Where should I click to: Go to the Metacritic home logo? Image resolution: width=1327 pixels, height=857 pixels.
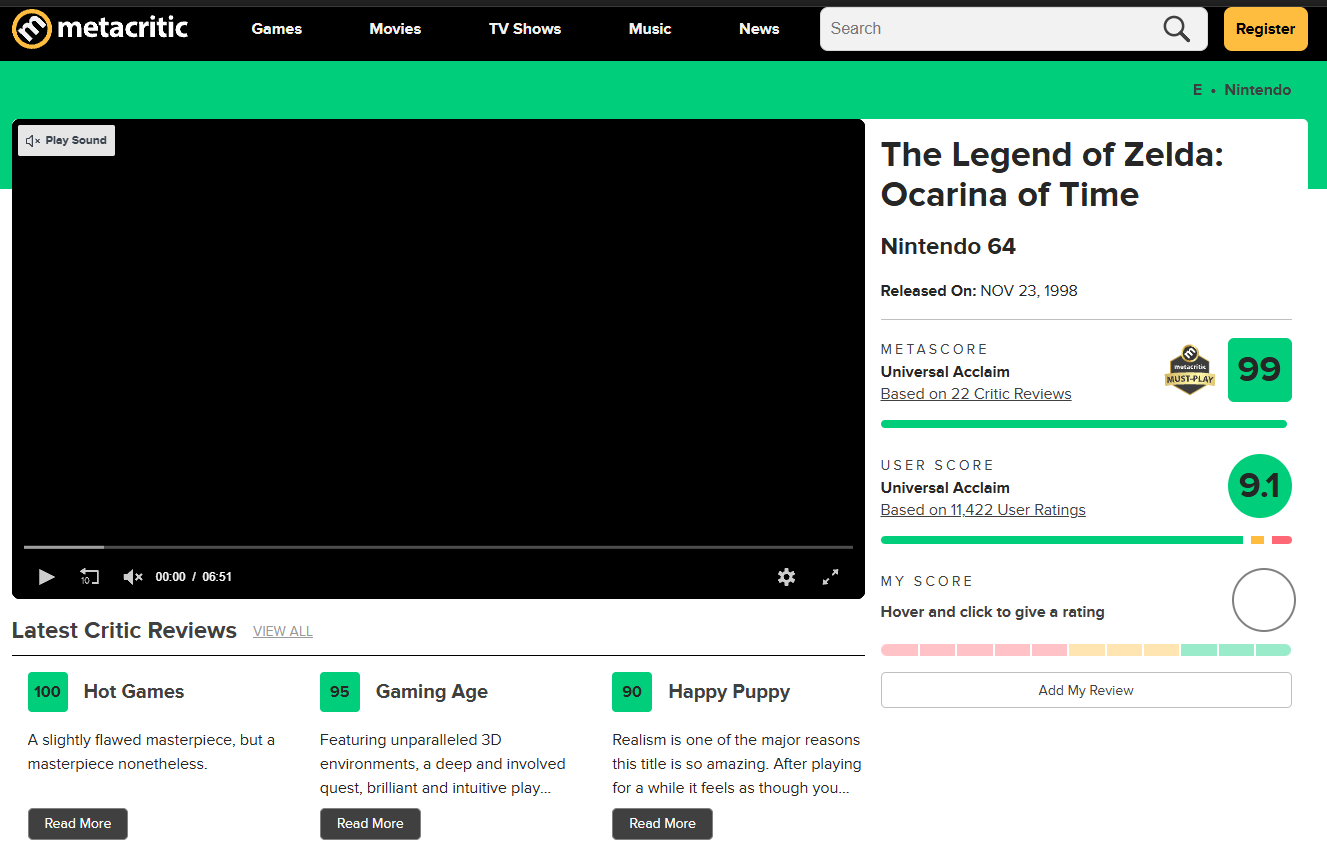tap(100, 28)
